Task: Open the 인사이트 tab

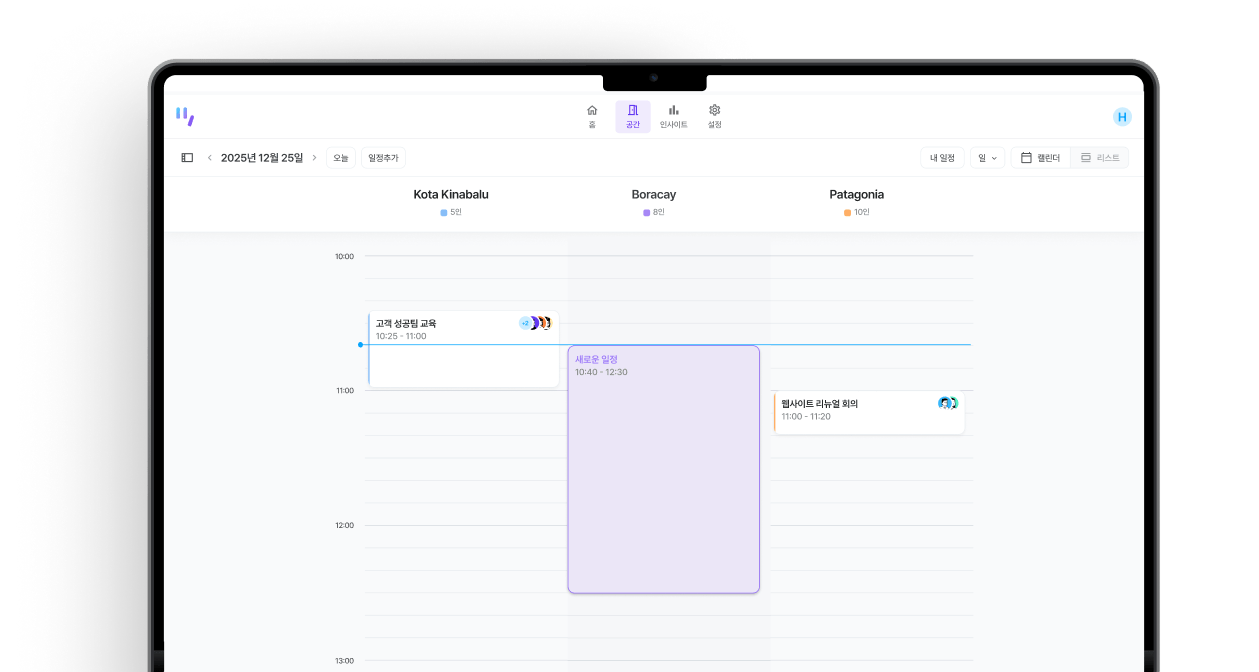Action: click(x=673, y=116)
